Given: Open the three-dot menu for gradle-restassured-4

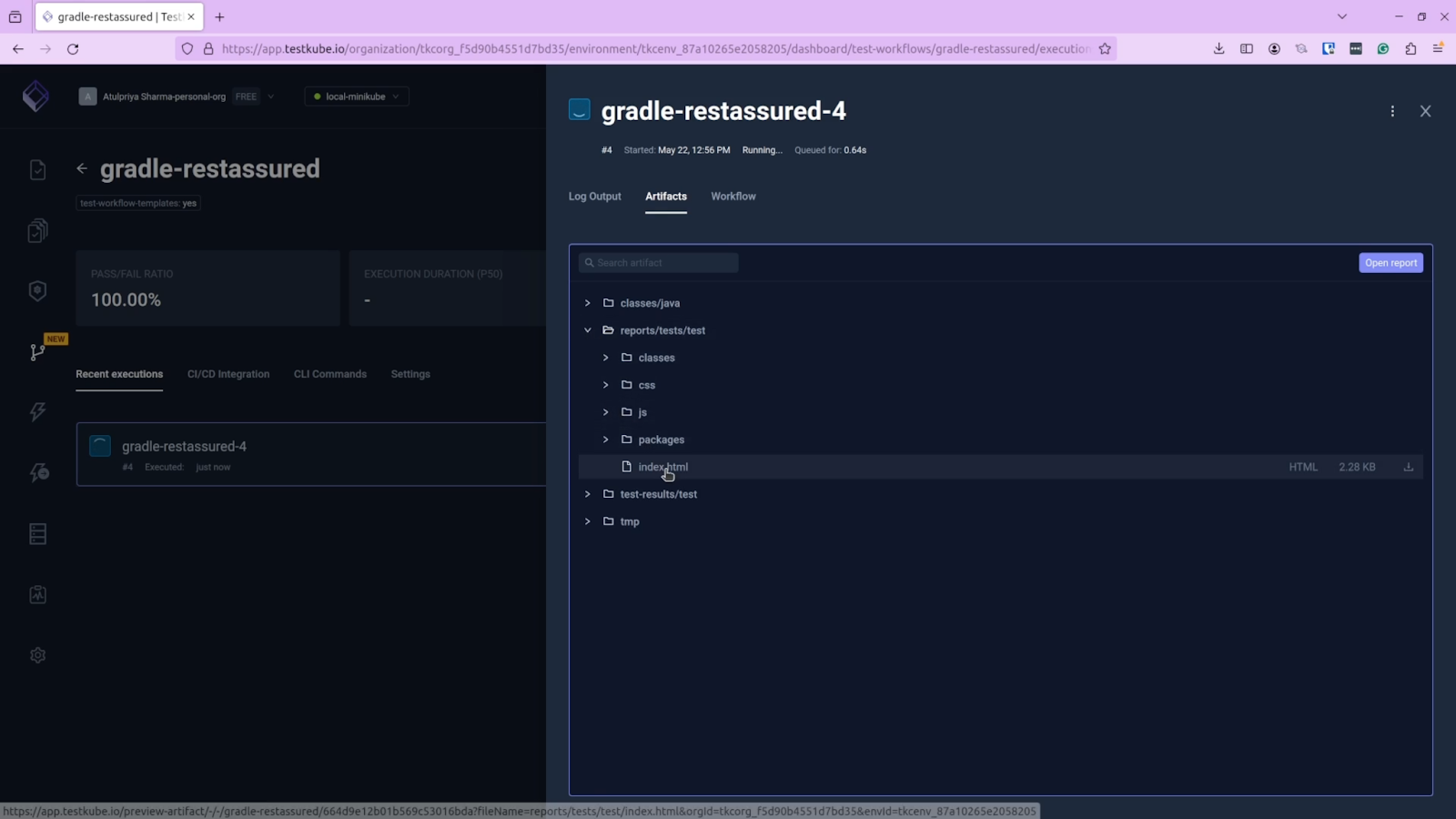Looking at the screenshot, I should click(x=1392, y=111).
